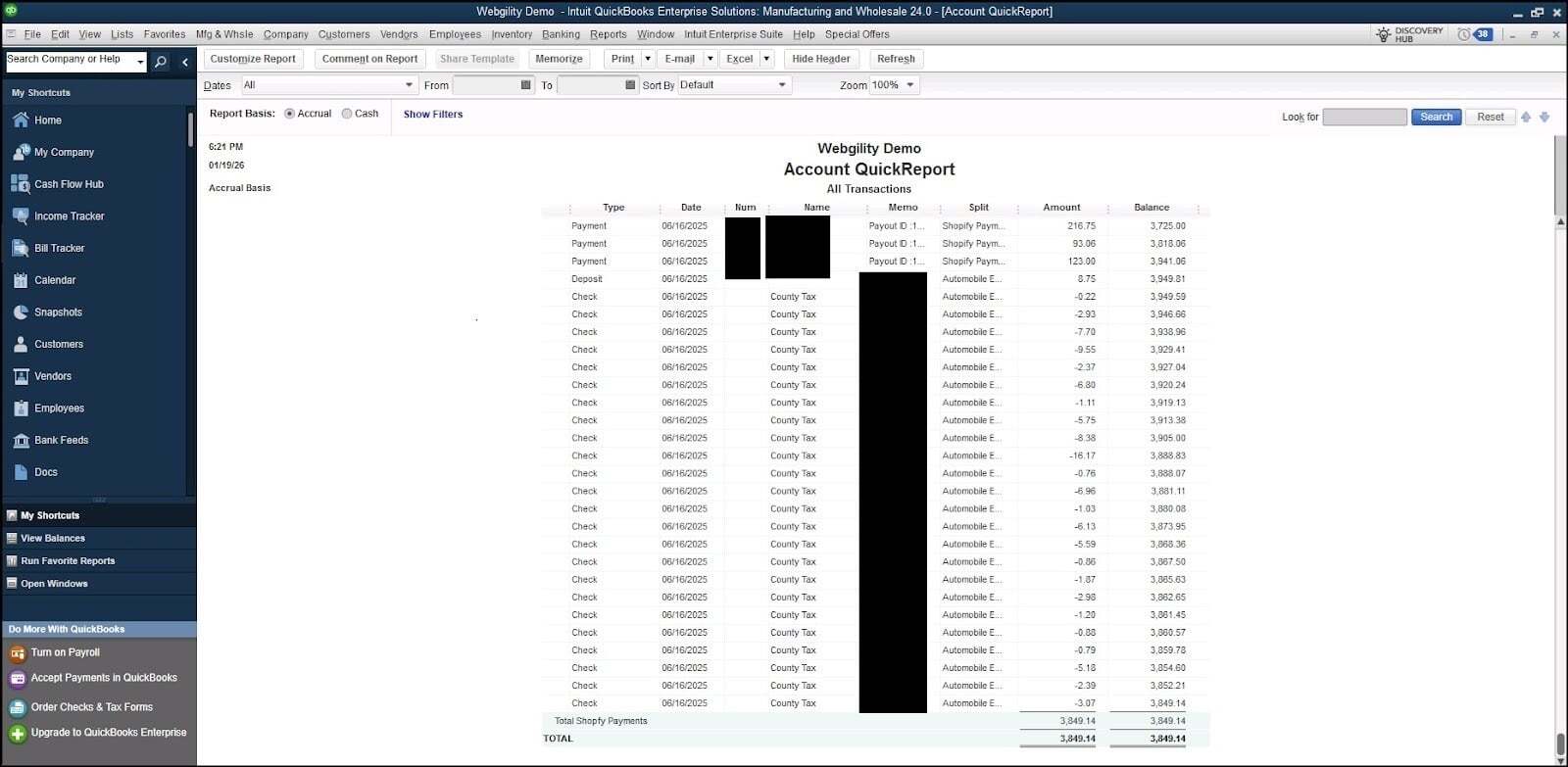Screen dimensions: 1568x767
Task: Click the Memorize button
Action: pos(559,59)
